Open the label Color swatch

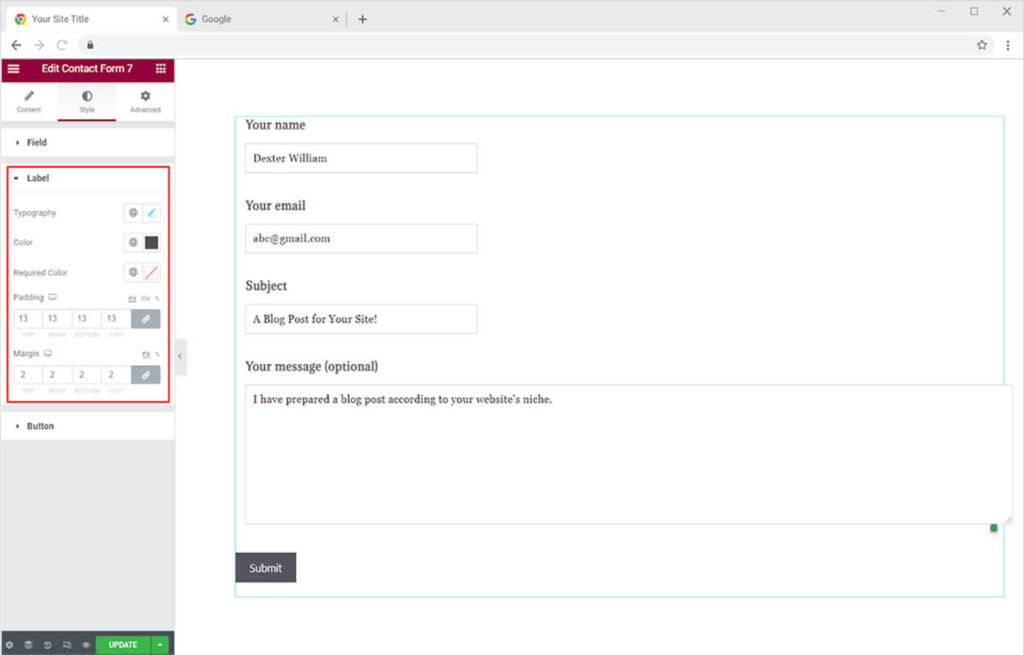(x=152, y=243)
